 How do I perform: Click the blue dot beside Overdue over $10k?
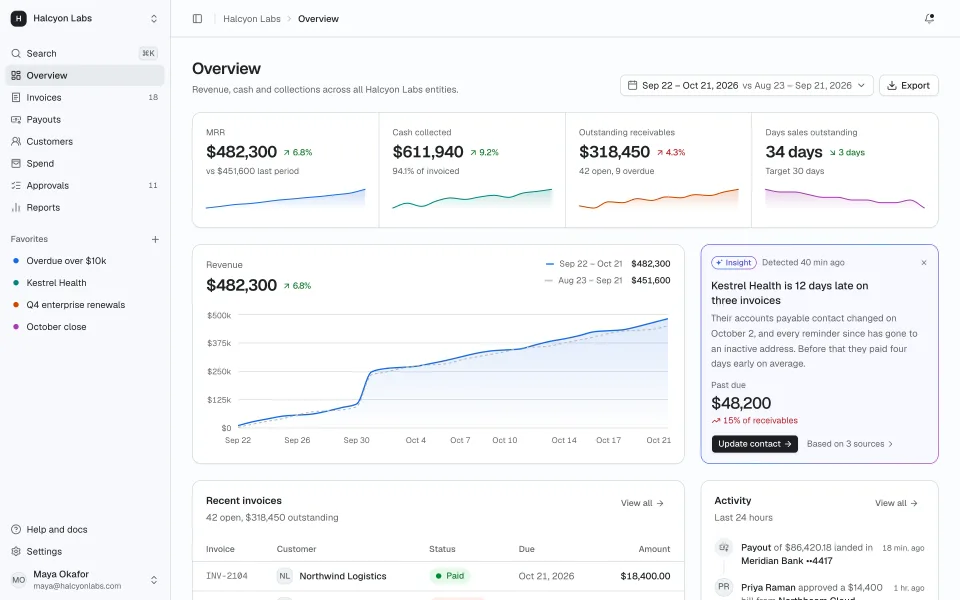[16, 261]
